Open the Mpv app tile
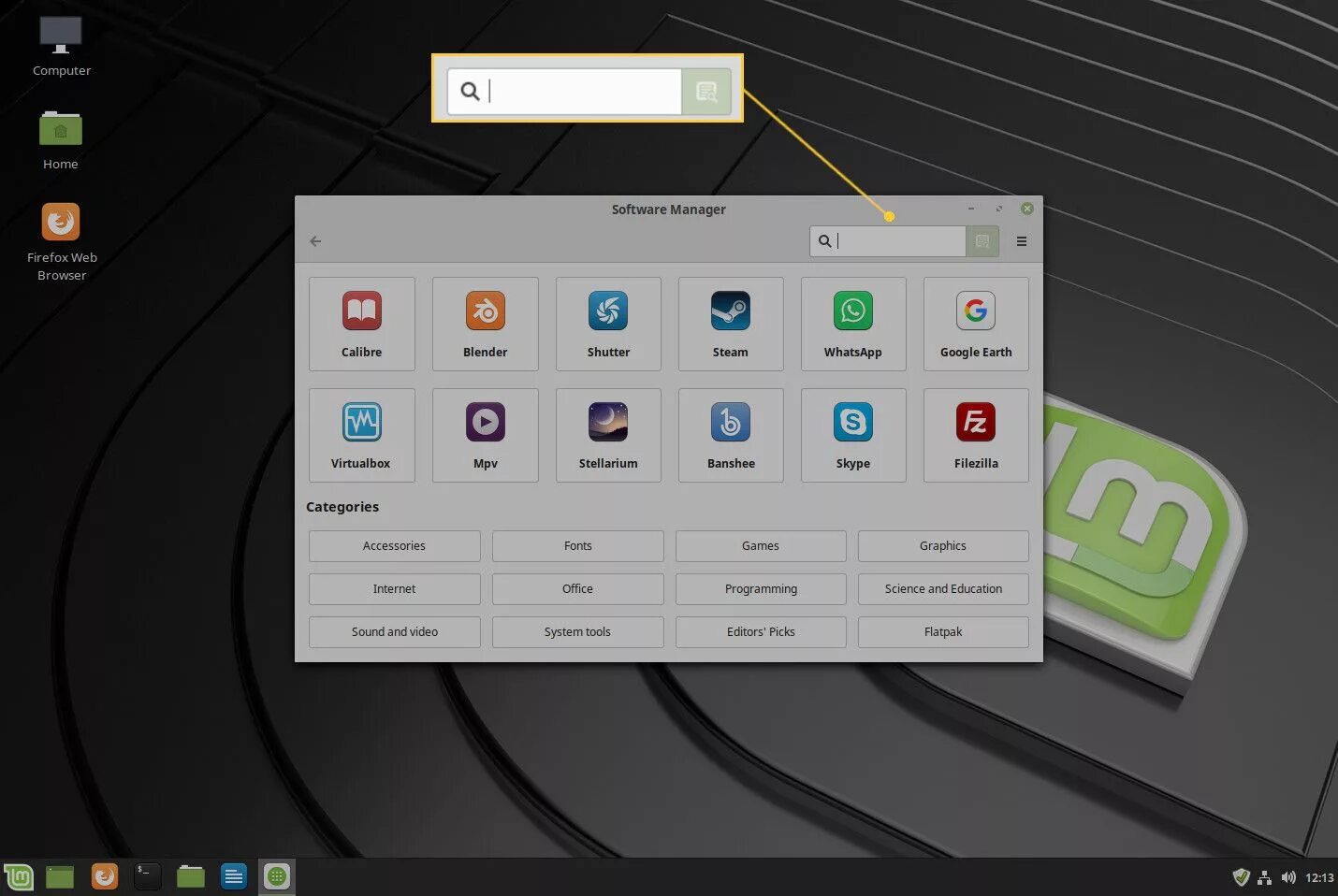The height and width of the screenshot is (896, 1338). pyautogui.click(x=486, y=435)
